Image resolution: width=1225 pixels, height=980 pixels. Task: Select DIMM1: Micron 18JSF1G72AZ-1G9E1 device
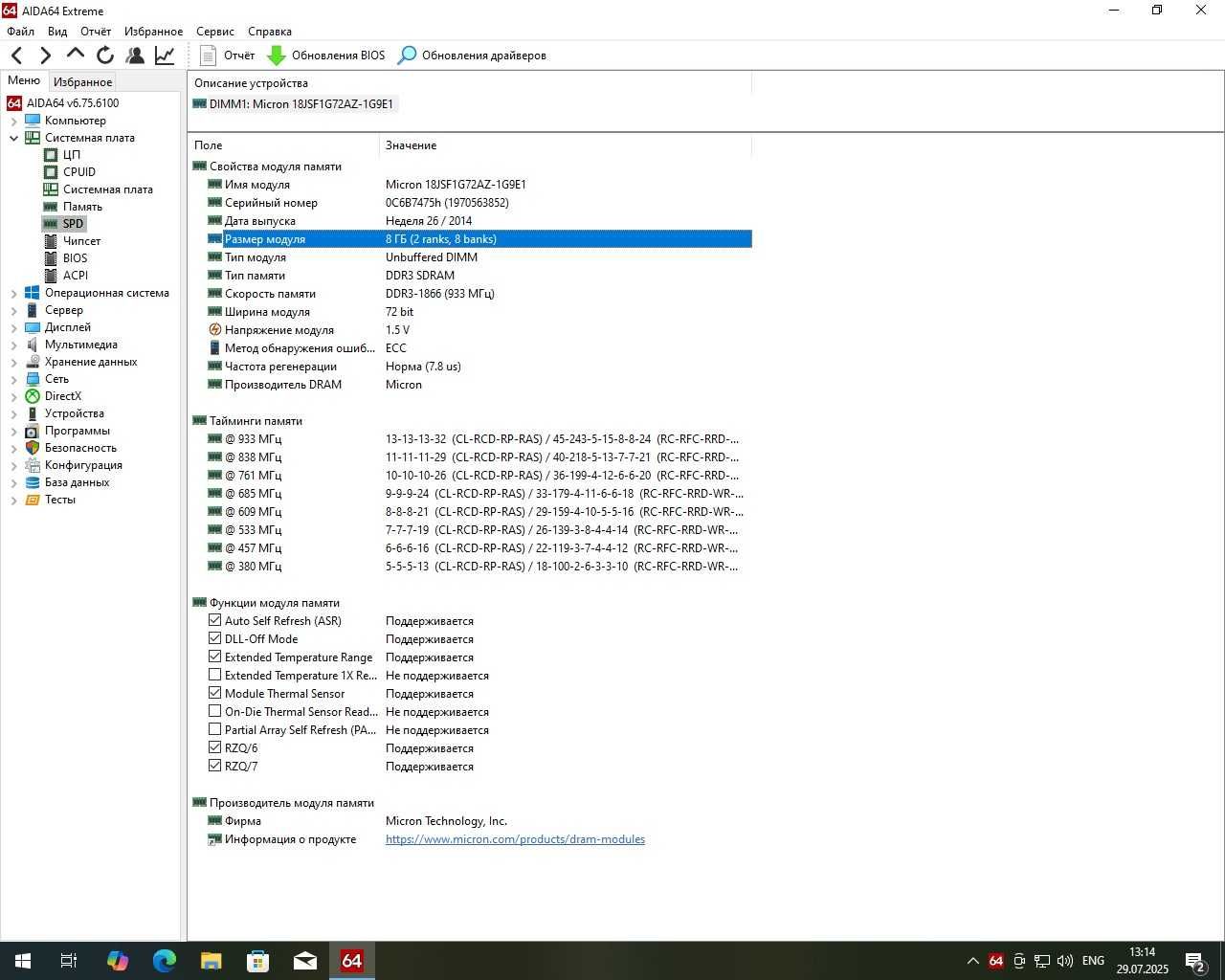pyautogui.click(x=293, y=104)
